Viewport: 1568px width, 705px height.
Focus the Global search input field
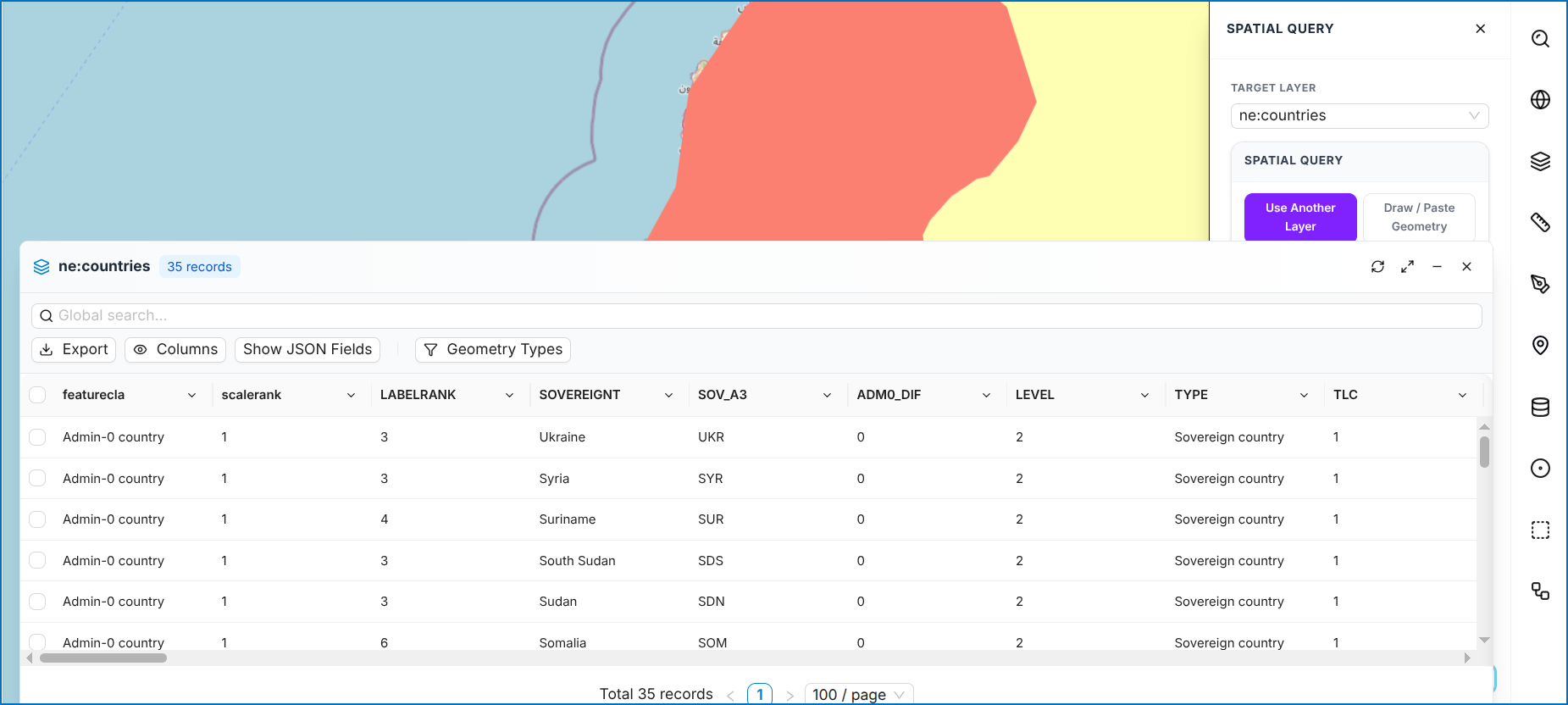[756, 316]
